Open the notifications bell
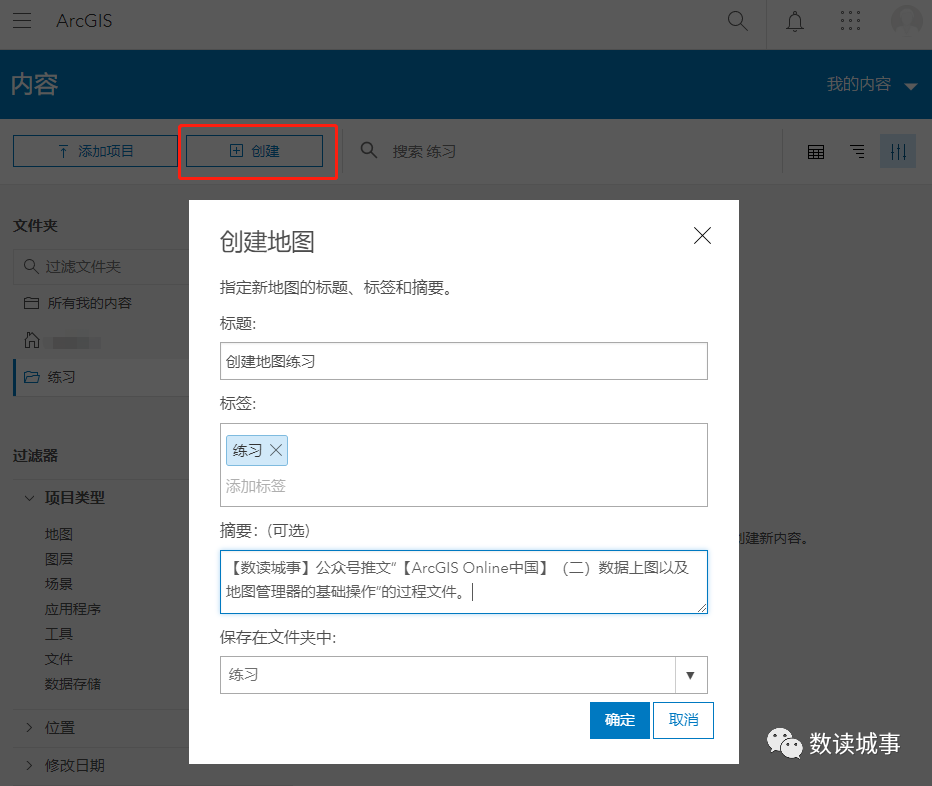The width and height of the screenshot is (932, 786). coord(795,21)
